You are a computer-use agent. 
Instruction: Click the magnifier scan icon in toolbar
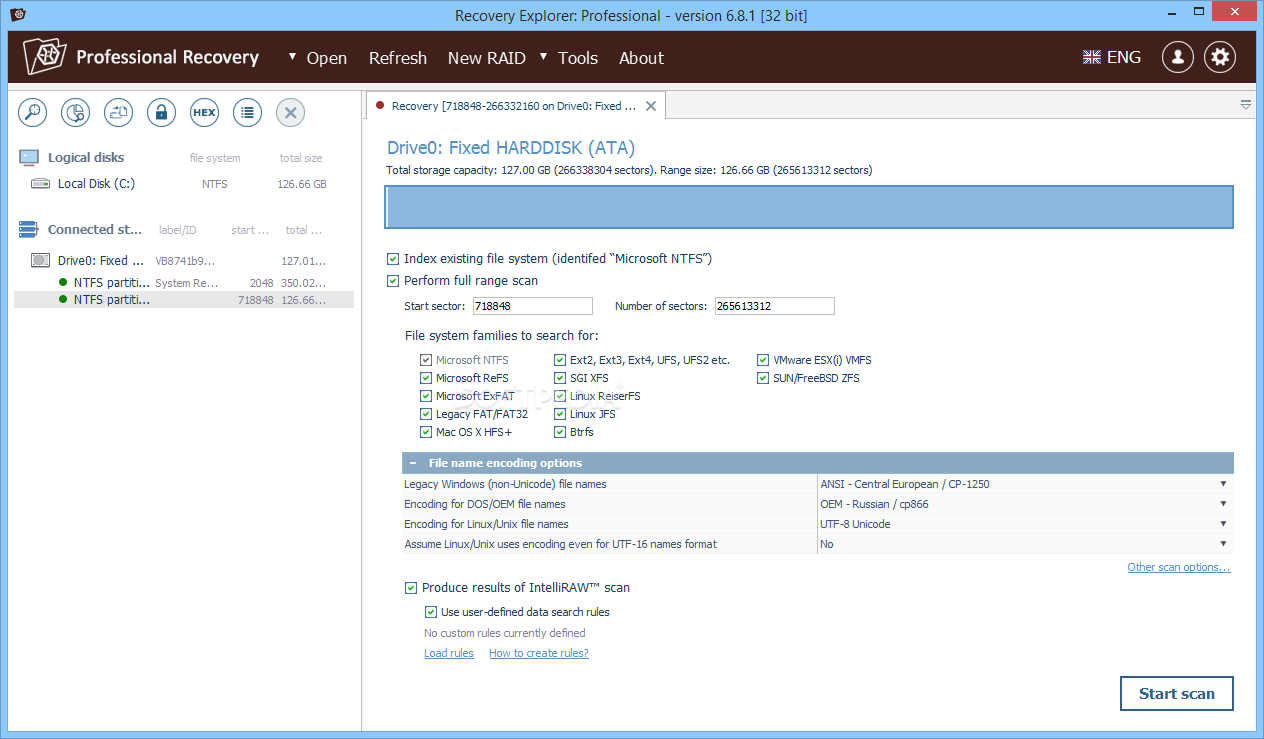(33, 113)
